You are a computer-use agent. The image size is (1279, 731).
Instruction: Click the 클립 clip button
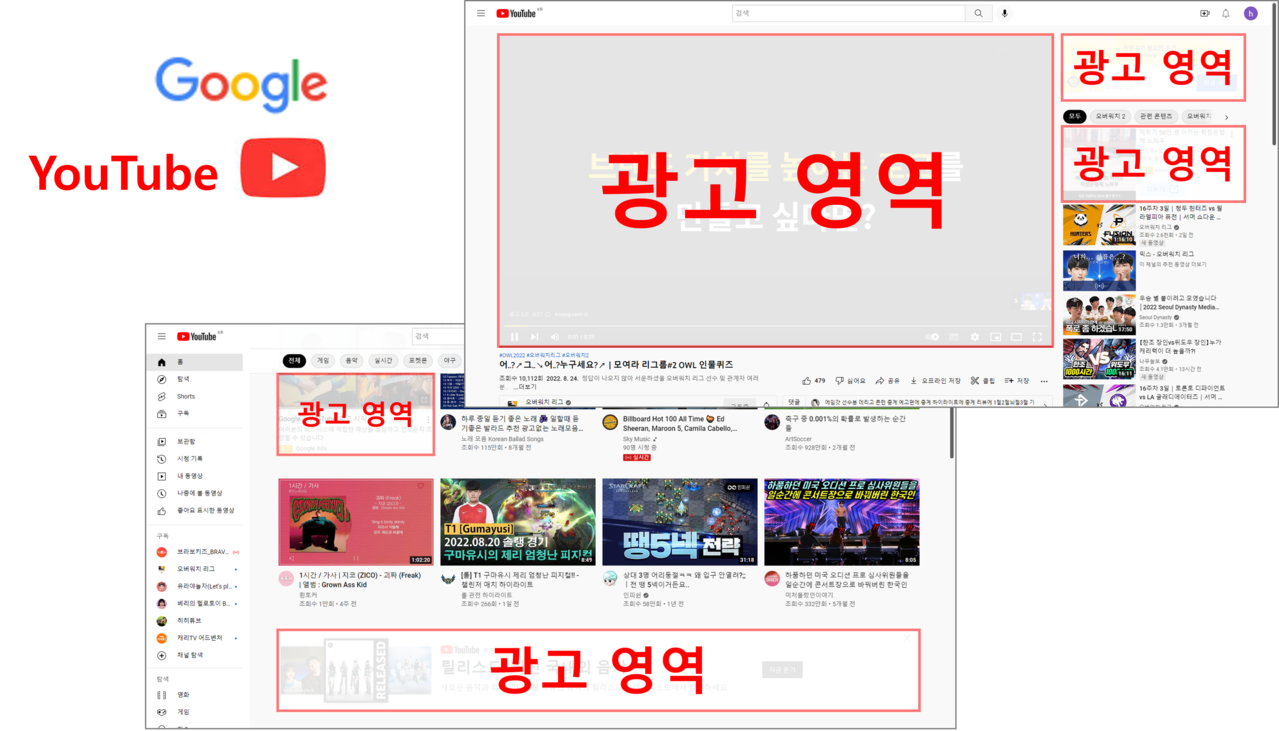(x=983, y=381)
